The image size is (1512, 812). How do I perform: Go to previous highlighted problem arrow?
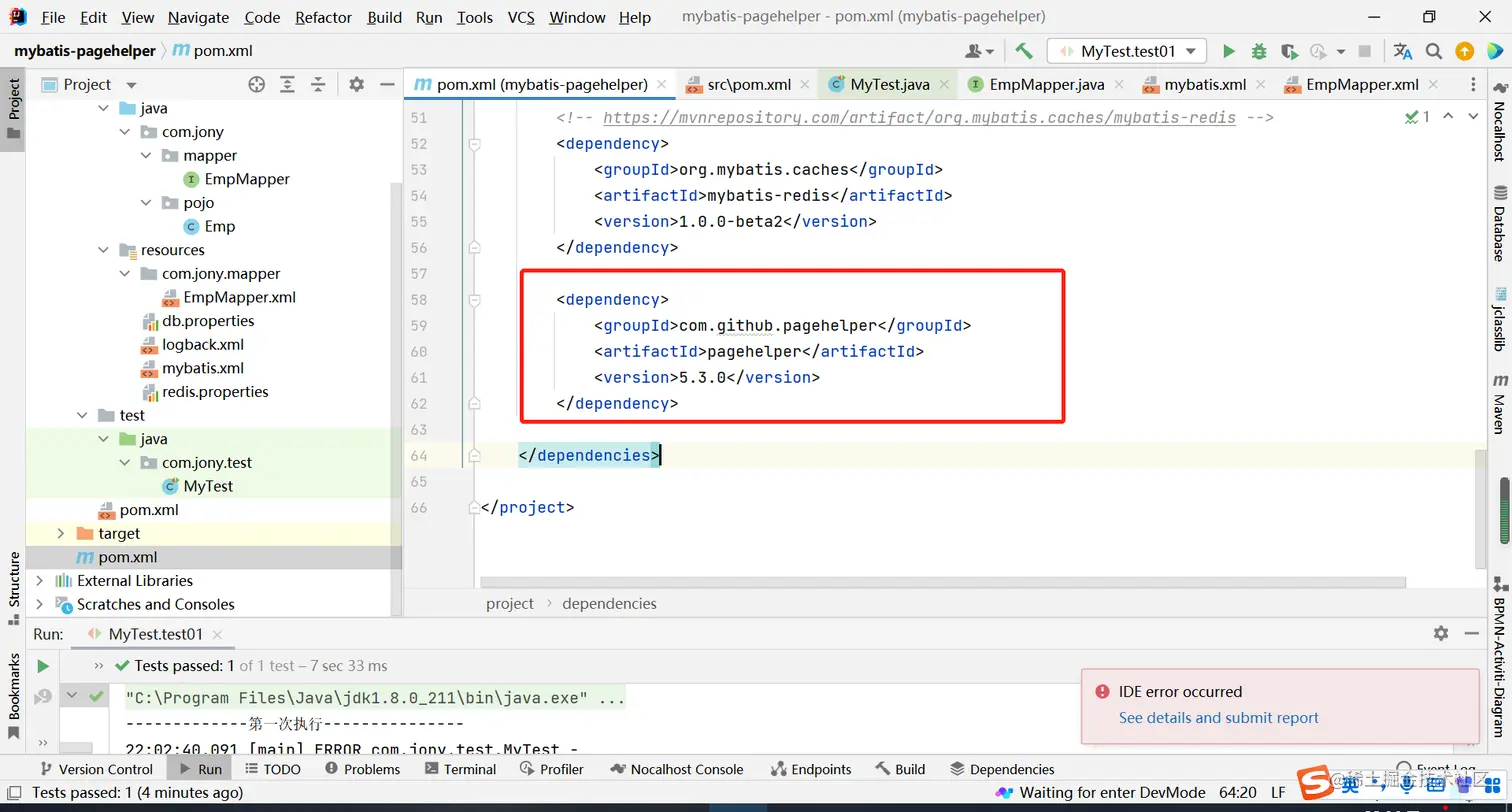[x=1448, y=117]
